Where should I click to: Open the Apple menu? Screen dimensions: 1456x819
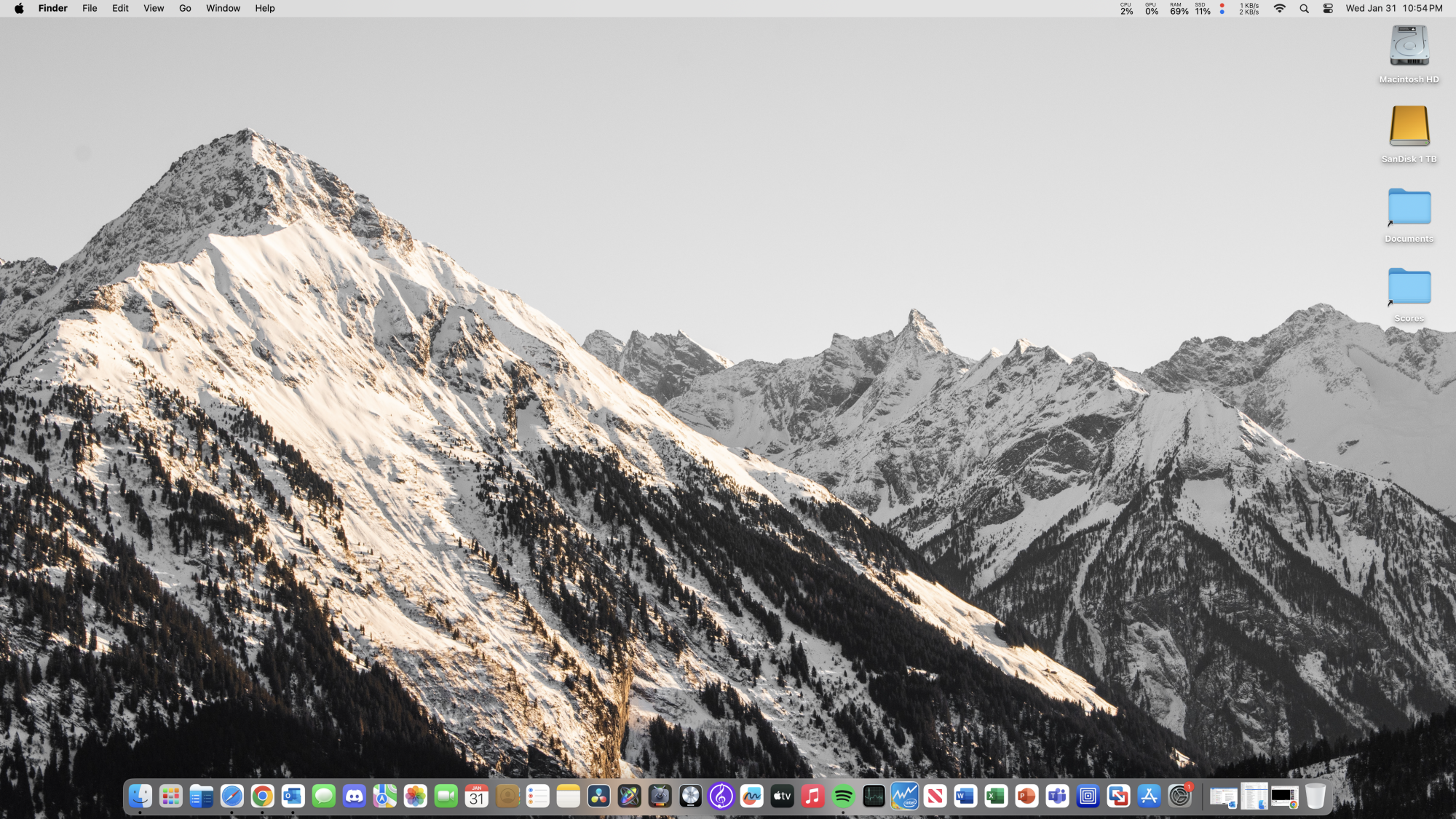pos(19,9)
